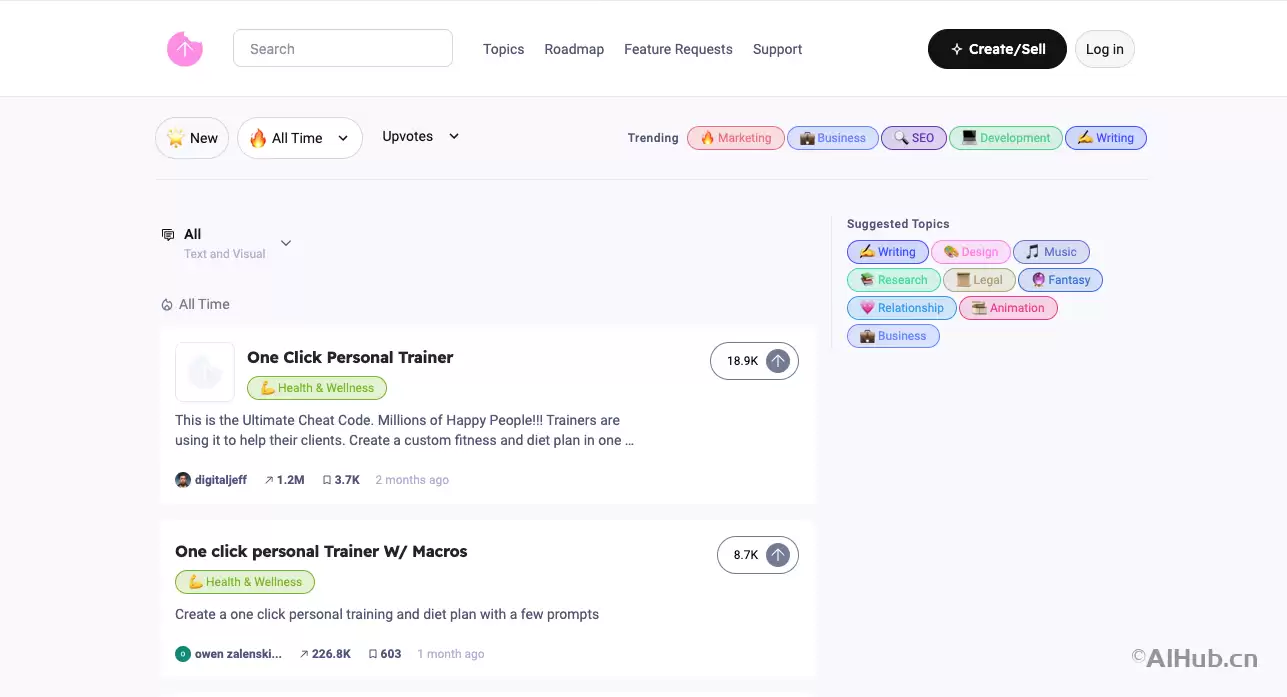Choose Writing in Suggested Topics
The width and height of the screenshot is (1287, 697).
coord(887,252)
